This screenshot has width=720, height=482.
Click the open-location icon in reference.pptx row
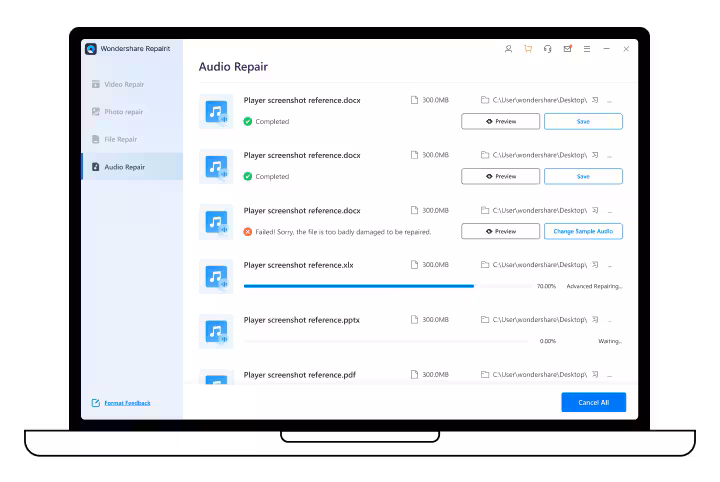pyautogui.click(x=595, y=319)
